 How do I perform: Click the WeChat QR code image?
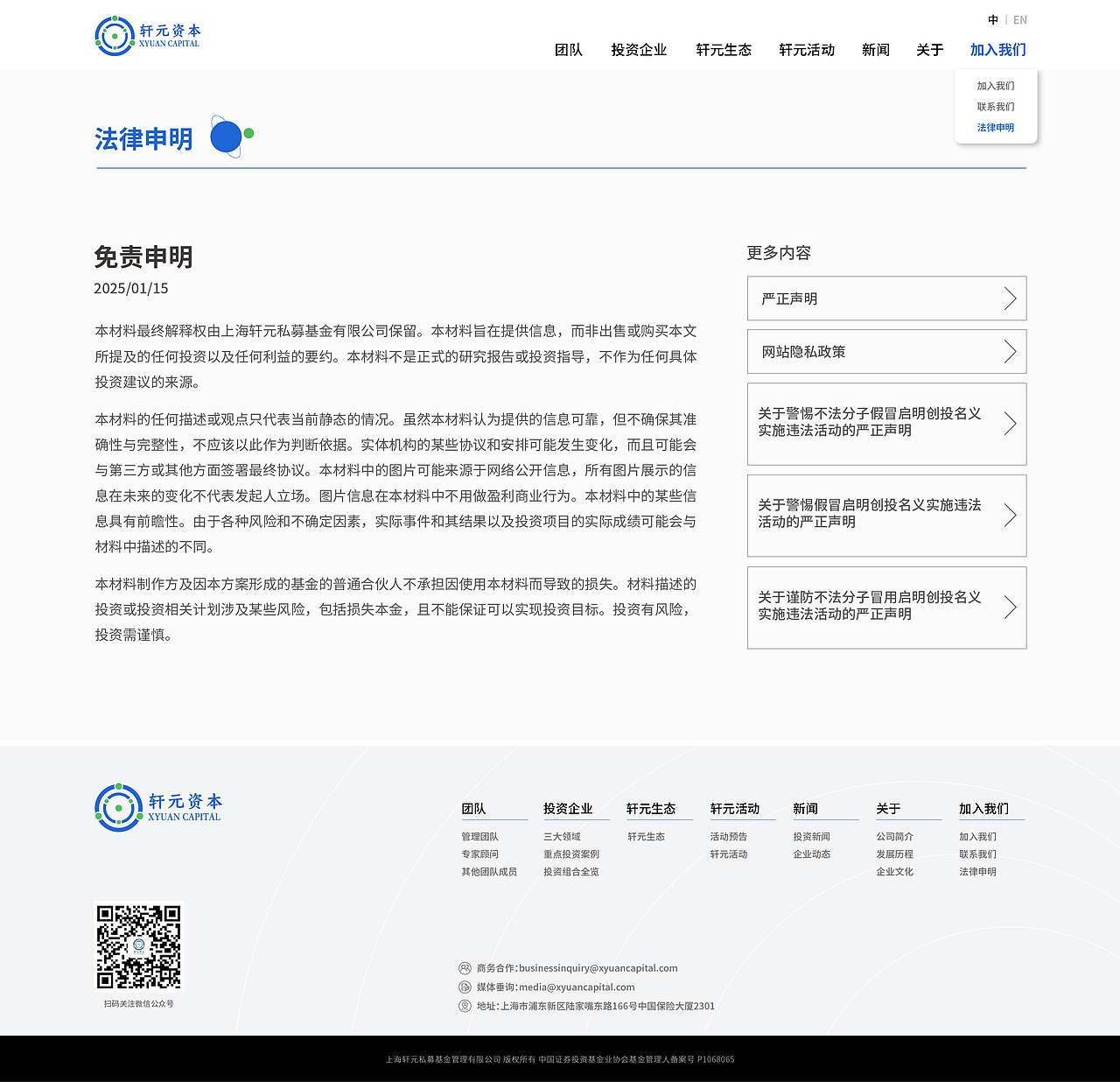pos(139,947)
